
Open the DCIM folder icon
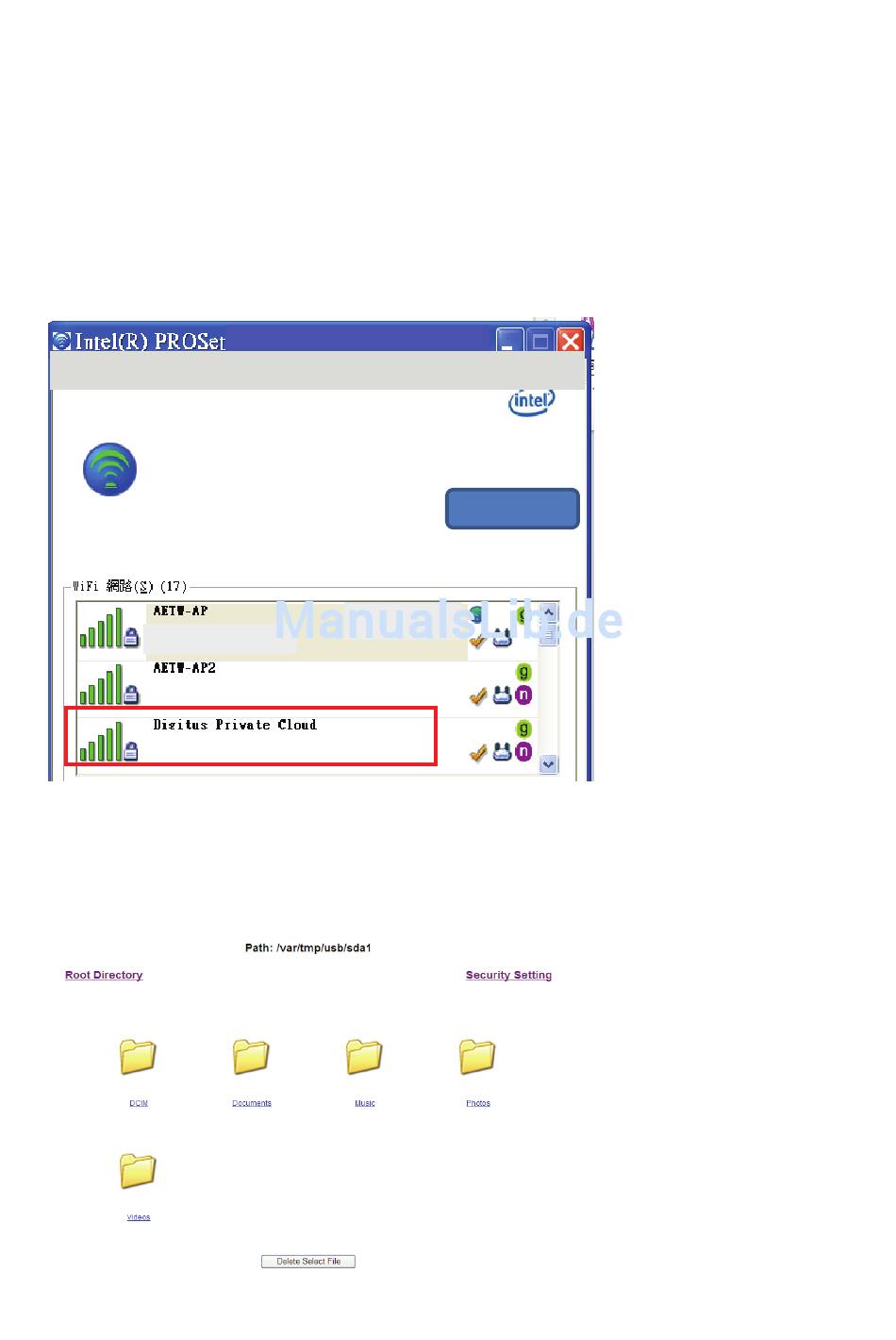[138, 1057]
